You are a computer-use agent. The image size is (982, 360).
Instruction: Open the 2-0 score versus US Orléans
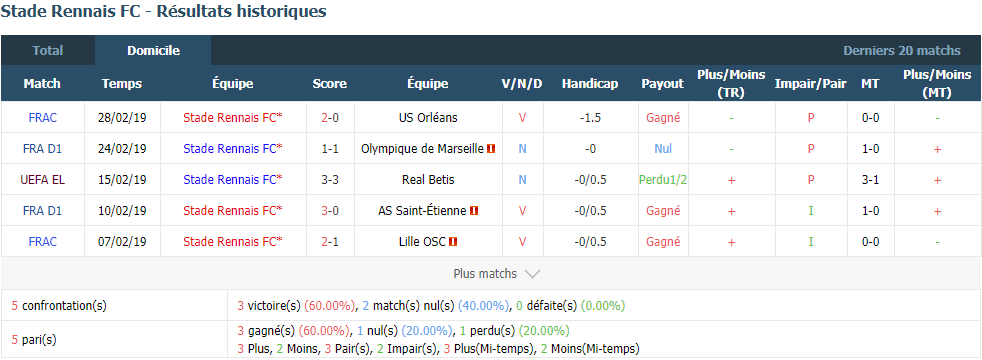pyautogui.click(x=329, y=117)
